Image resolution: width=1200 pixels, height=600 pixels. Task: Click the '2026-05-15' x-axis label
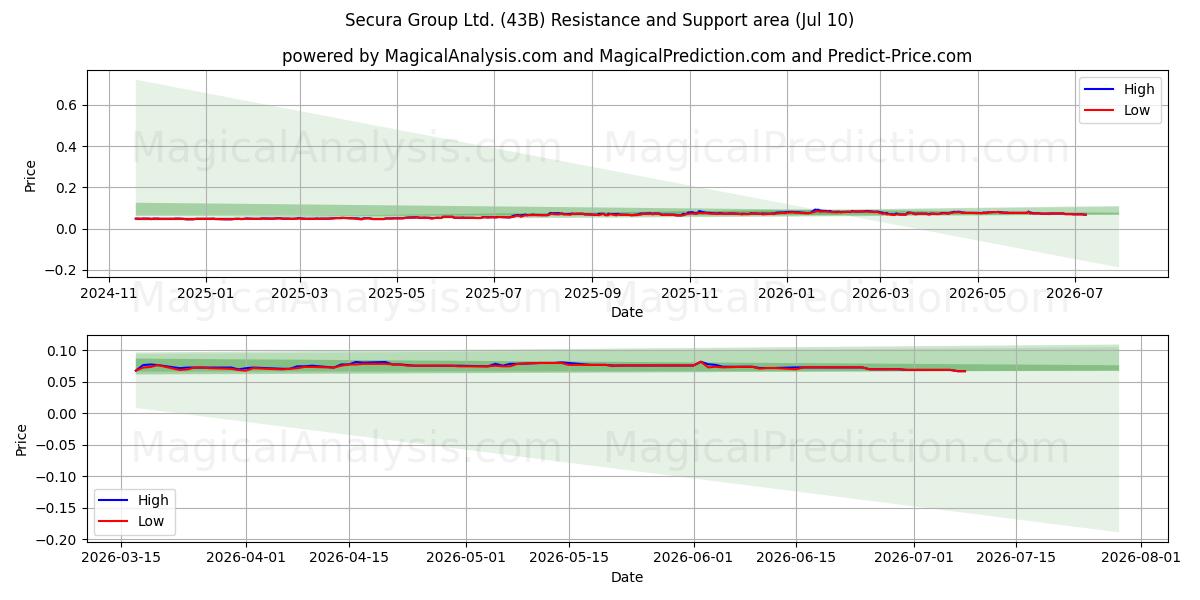[569, 558]
